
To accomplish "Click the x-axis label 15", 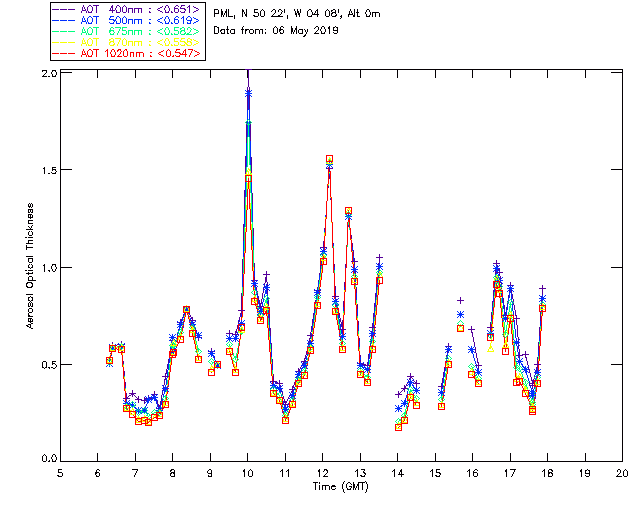I will [x=435, y=473].
